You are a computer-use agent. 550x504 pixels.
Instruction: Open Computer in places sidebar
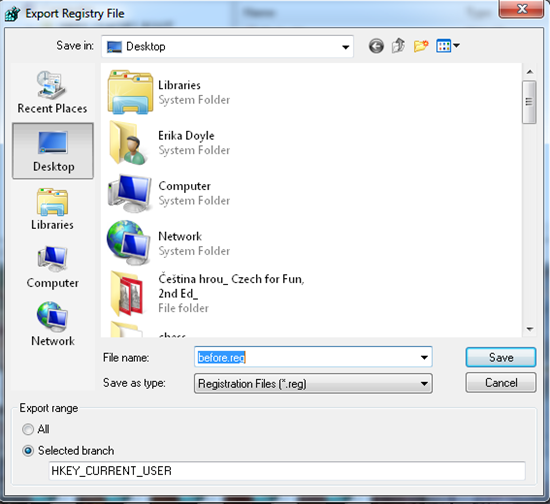coord(52,268)
